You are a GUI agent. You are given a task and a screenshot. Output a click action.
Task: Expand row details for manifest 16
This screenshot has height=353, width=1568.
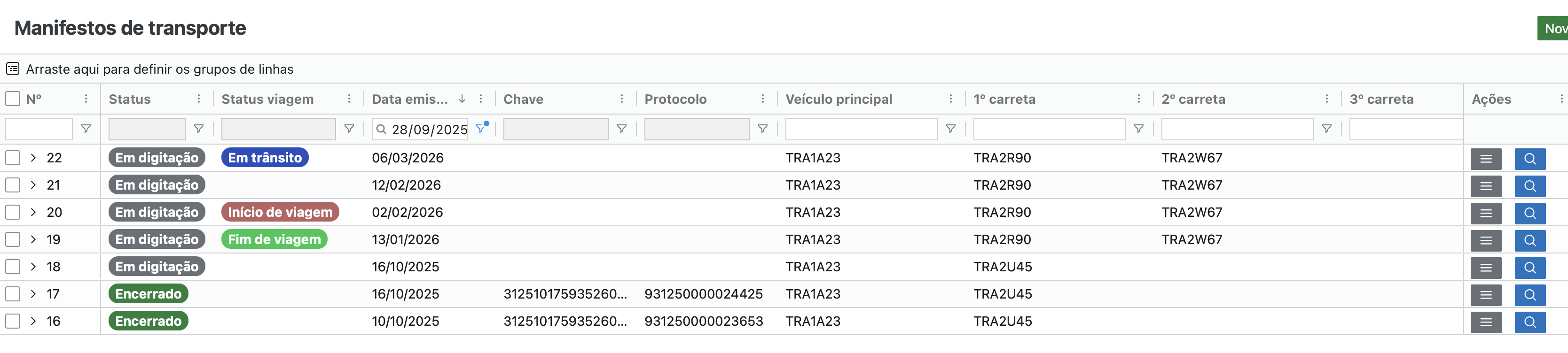33,321
